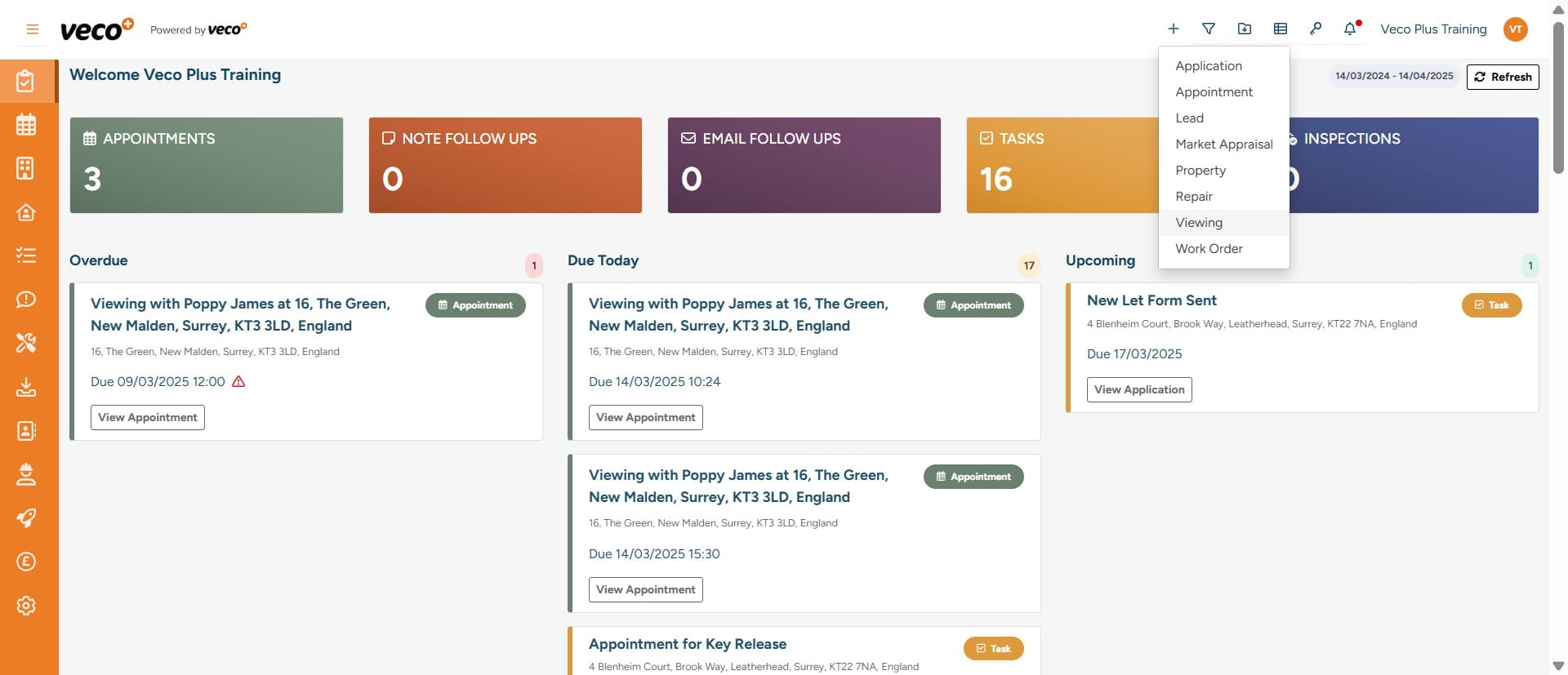Image resolution: width=1568 pixels, height=675 pixels.
Task: Open the notifications bell
Action: coord(1350,29)
